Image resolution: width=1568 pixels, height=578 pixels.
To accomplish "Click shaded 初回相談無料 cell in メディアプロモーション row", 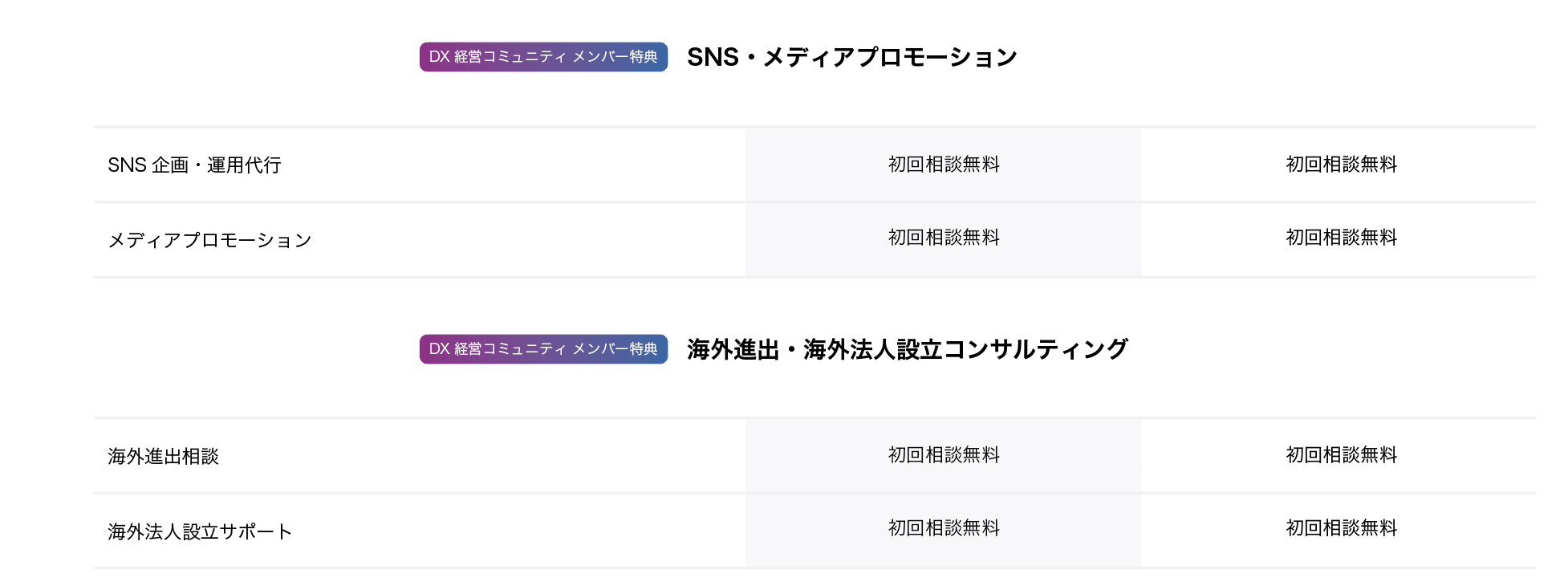I will [x=944, y=238].
